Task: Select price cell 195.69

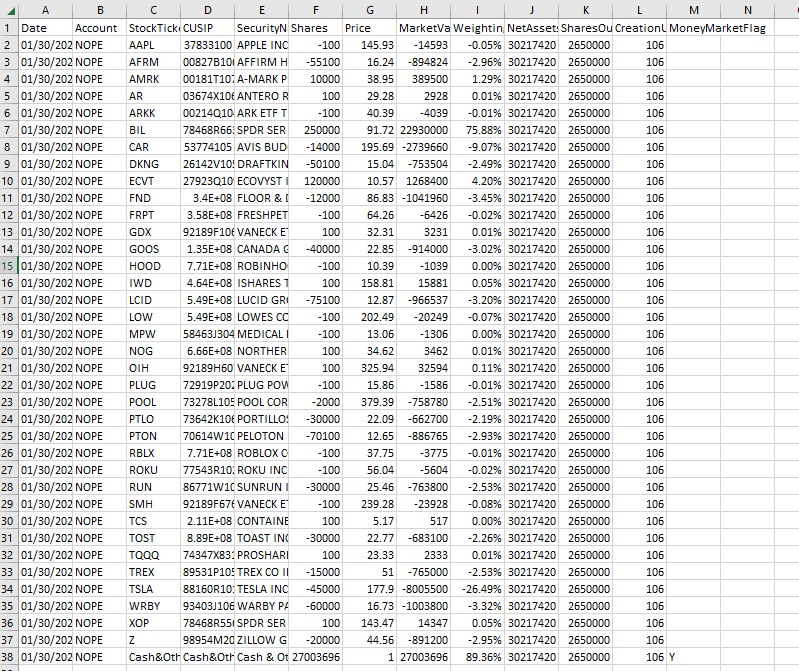Action: click(369, 147)
